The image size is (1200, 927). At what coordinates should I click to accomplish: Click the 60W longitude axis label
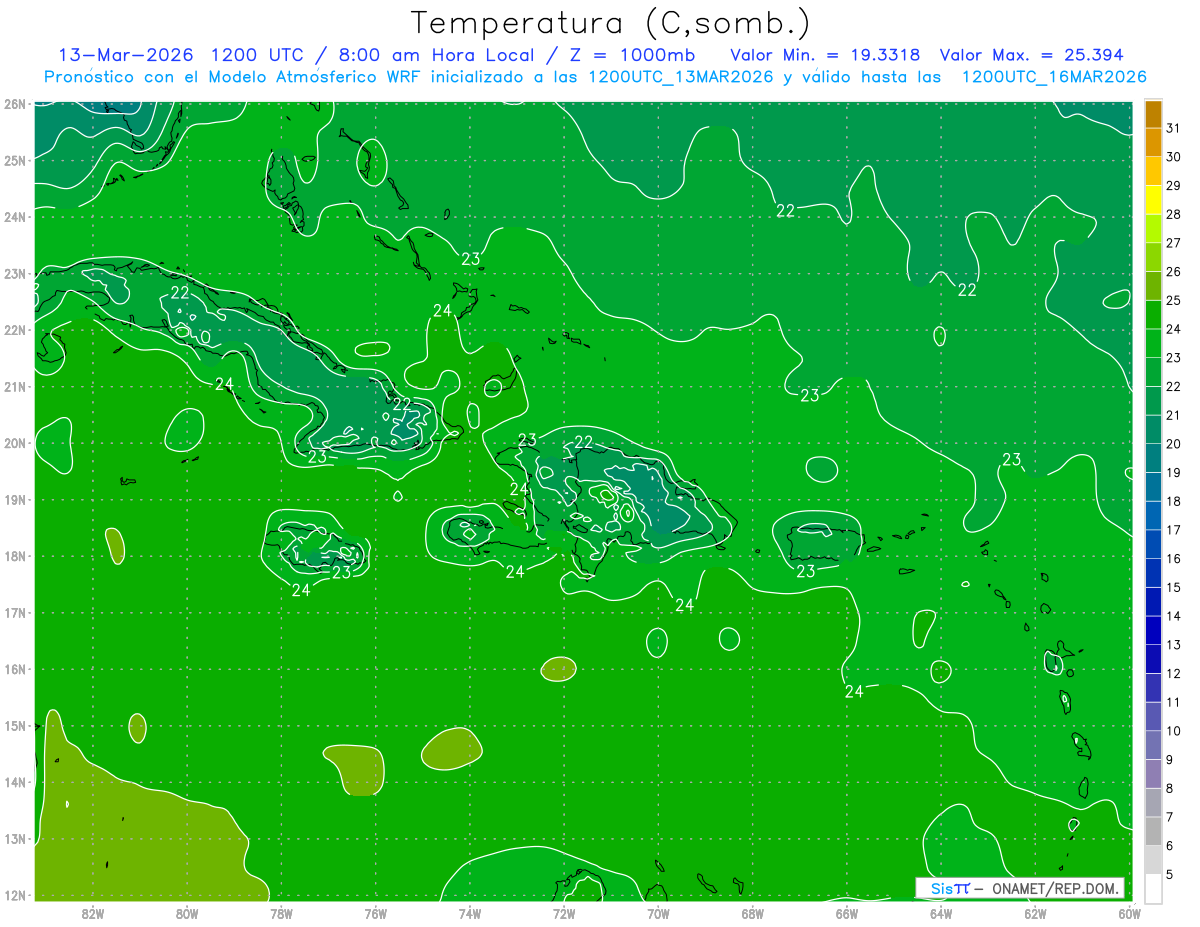1129,913
